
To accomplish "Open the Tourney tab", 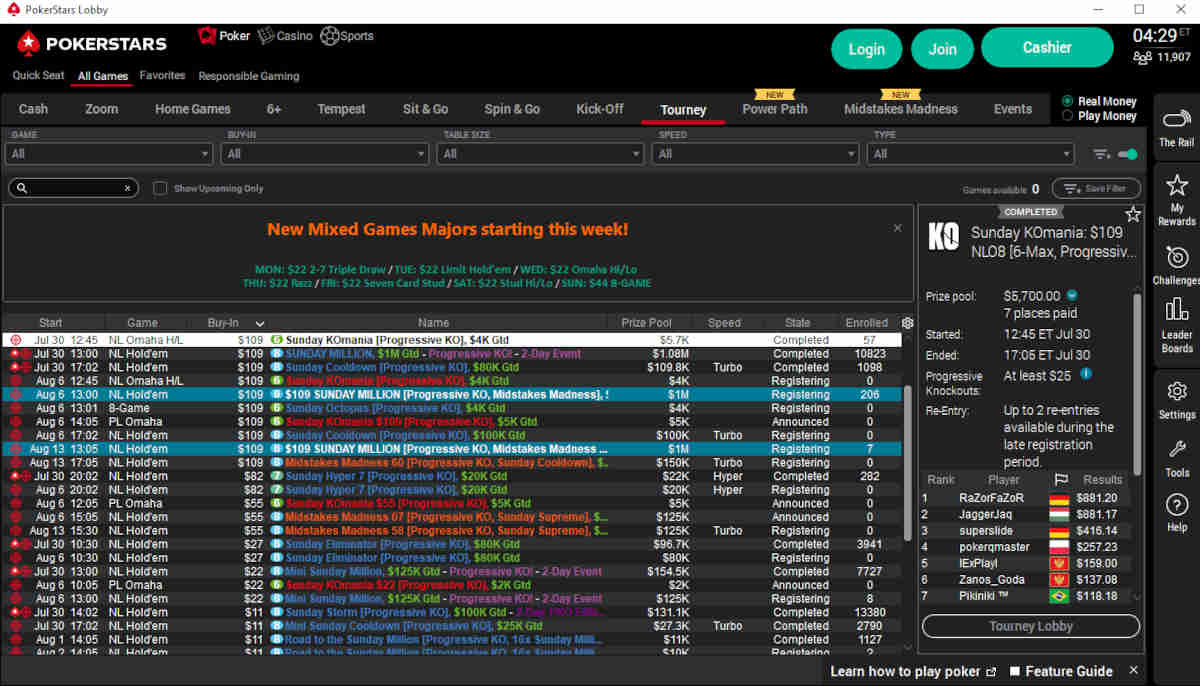I will 683,110.
